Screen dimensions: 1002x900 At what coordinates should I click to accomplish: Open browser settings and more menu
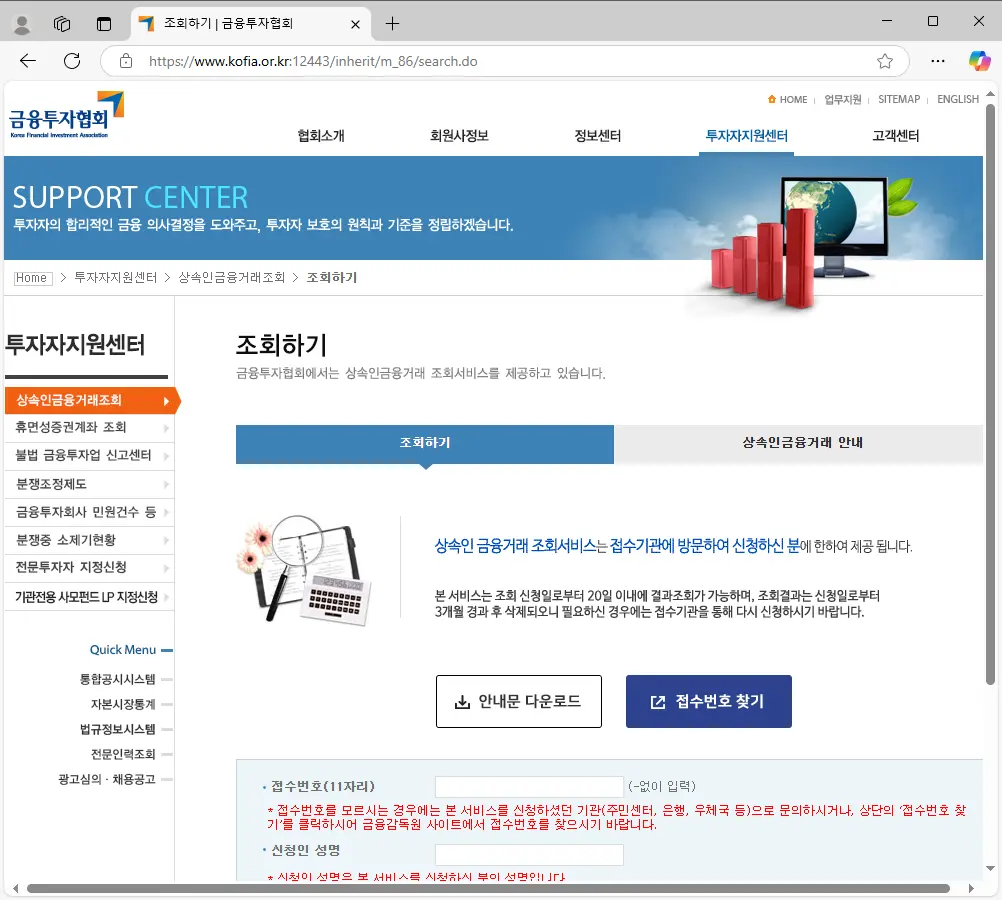[937, 61]
